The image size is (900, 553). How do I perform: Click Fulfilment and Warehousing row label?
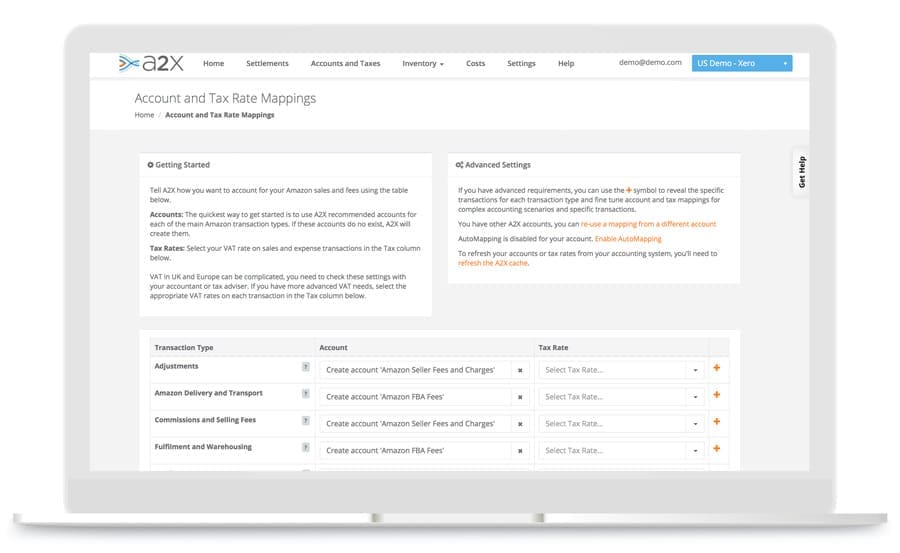(203, 447)
